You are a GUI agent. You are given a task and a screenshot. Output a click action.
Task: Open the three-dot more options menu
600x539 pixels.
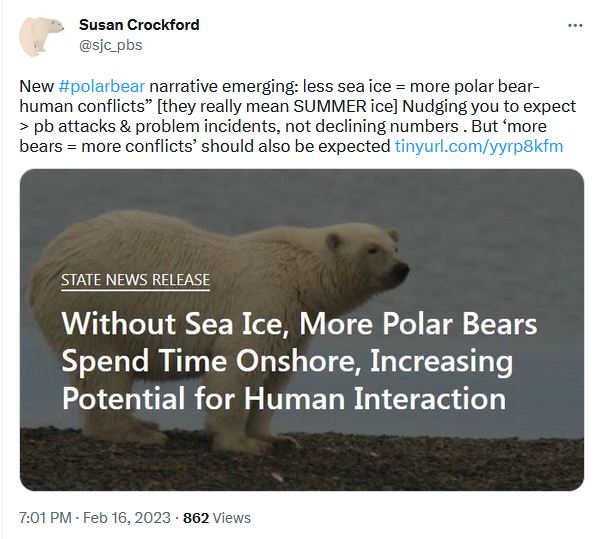point(574,26)
